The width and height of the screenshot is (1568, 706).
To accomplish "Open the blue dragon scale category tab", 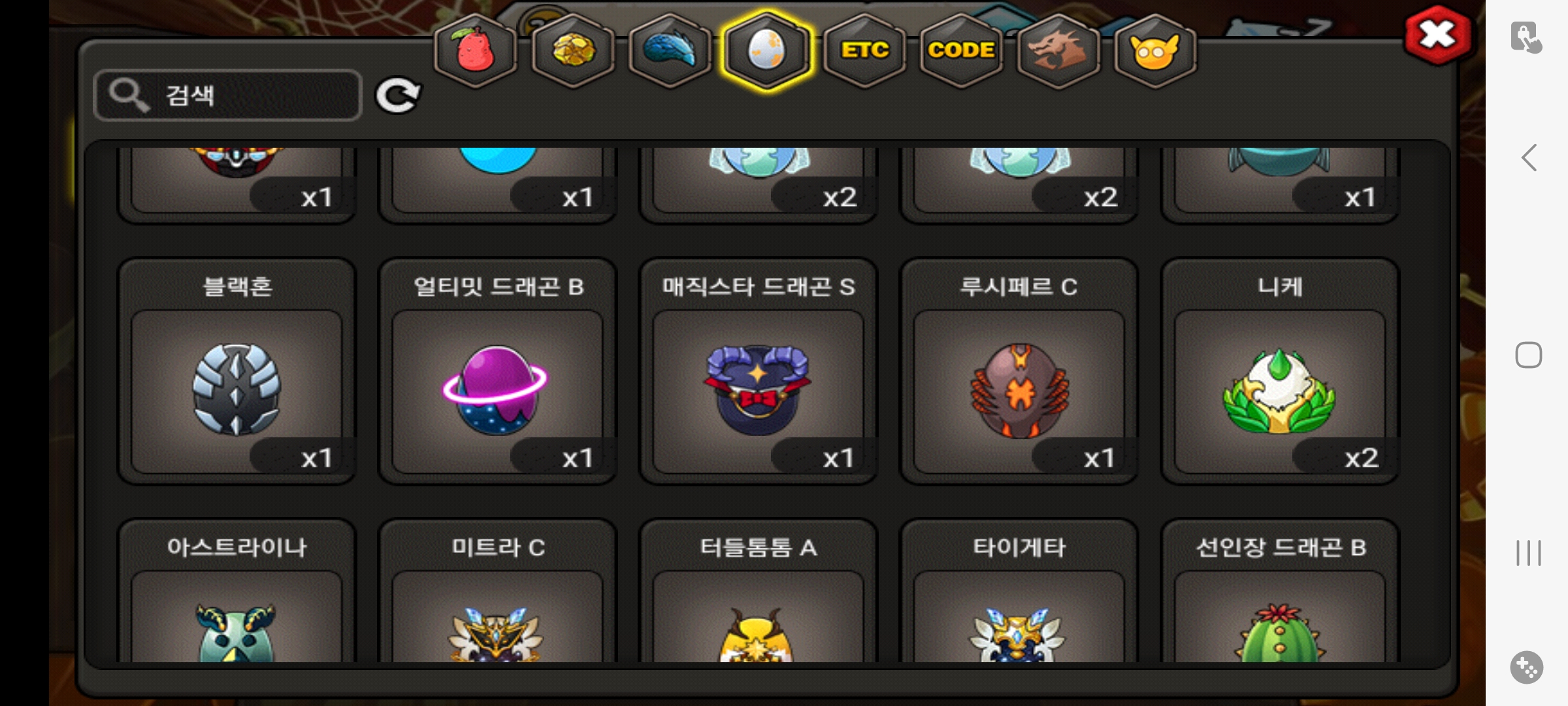I will 670,50.
